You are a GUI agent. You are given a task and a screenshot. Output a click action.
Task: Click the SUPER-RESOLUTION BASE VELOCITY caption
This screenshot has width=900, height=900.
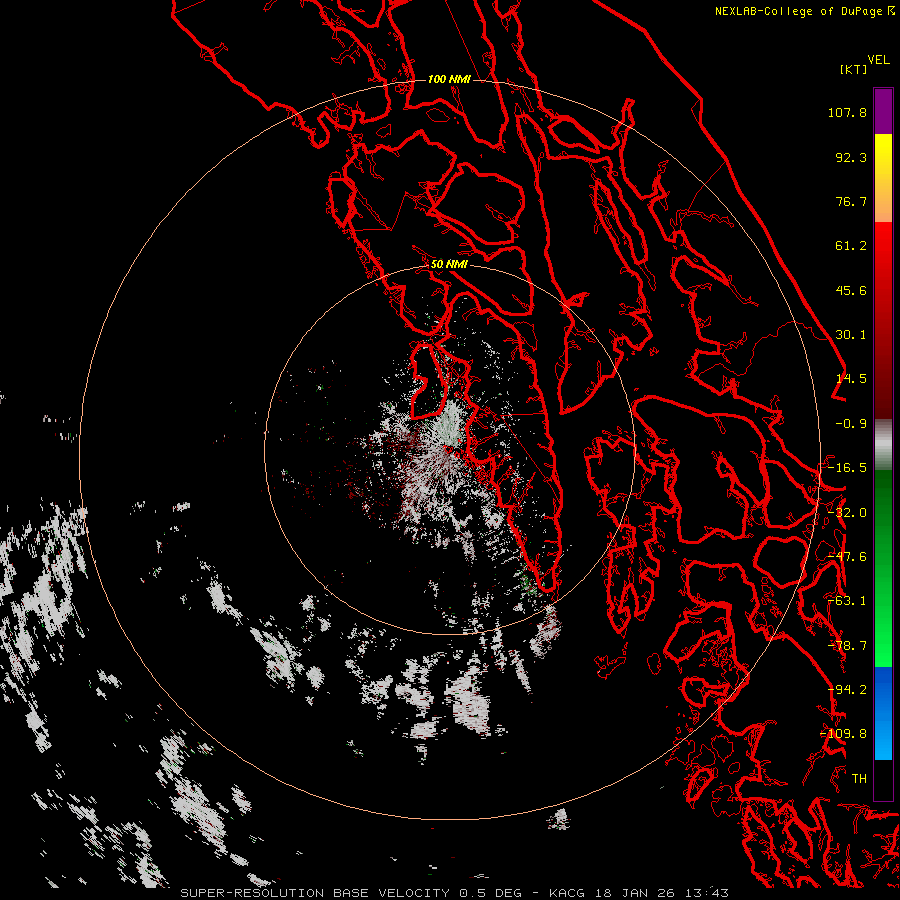(315, 893)
